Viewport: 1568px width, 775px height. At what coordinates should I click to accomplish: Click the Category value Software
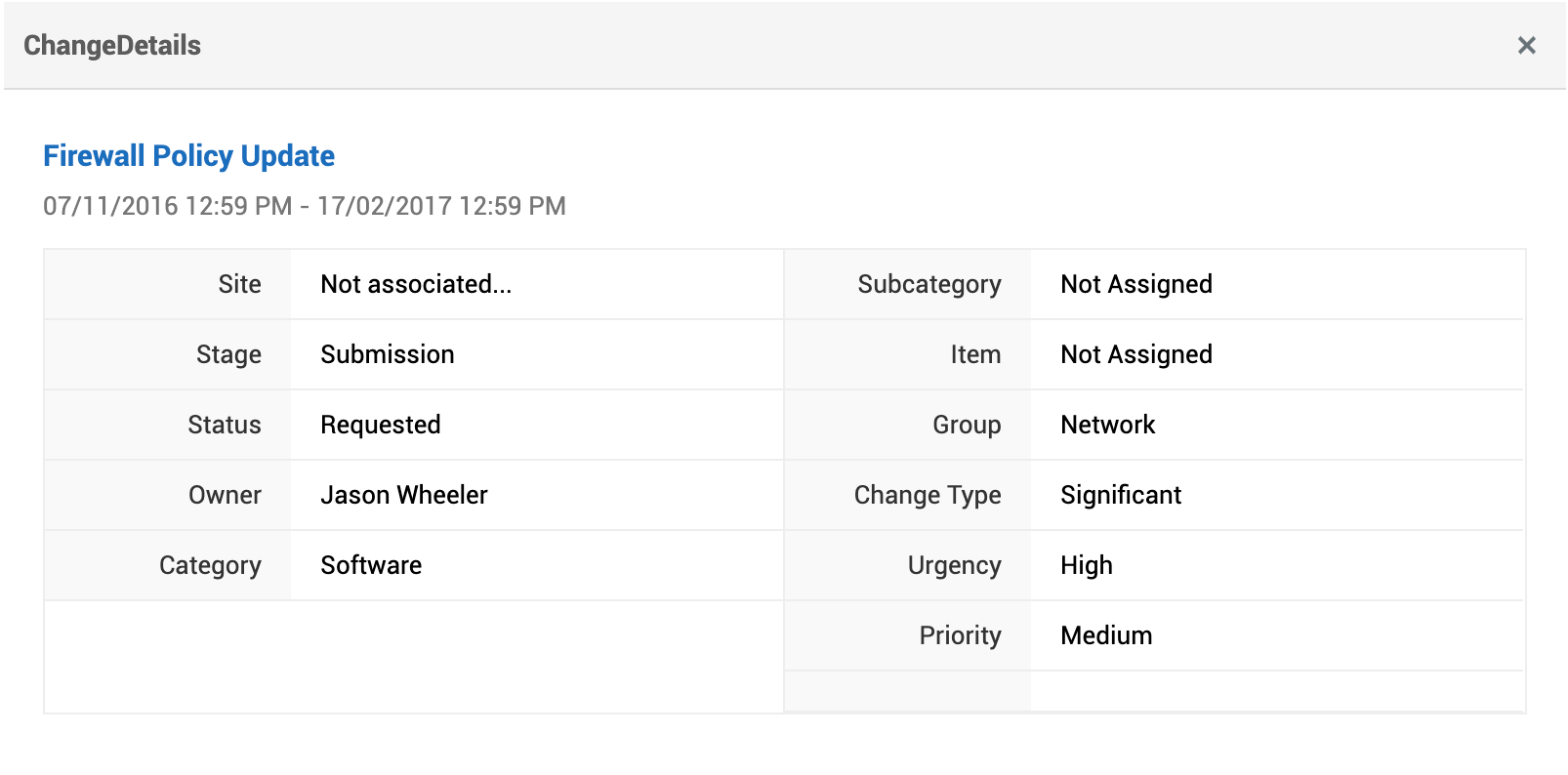click(x=371, y=565)
